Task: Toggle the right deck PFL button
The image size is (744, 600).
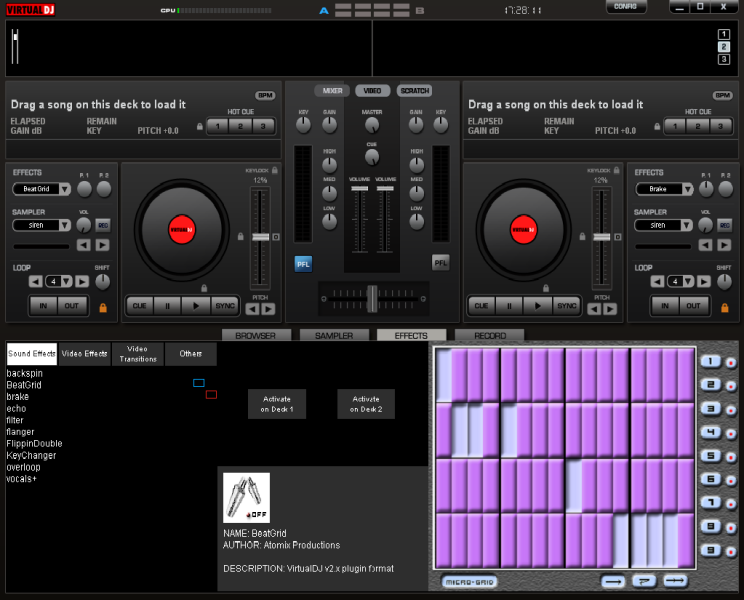Action: pyautogui.click(x=440, y=263)
